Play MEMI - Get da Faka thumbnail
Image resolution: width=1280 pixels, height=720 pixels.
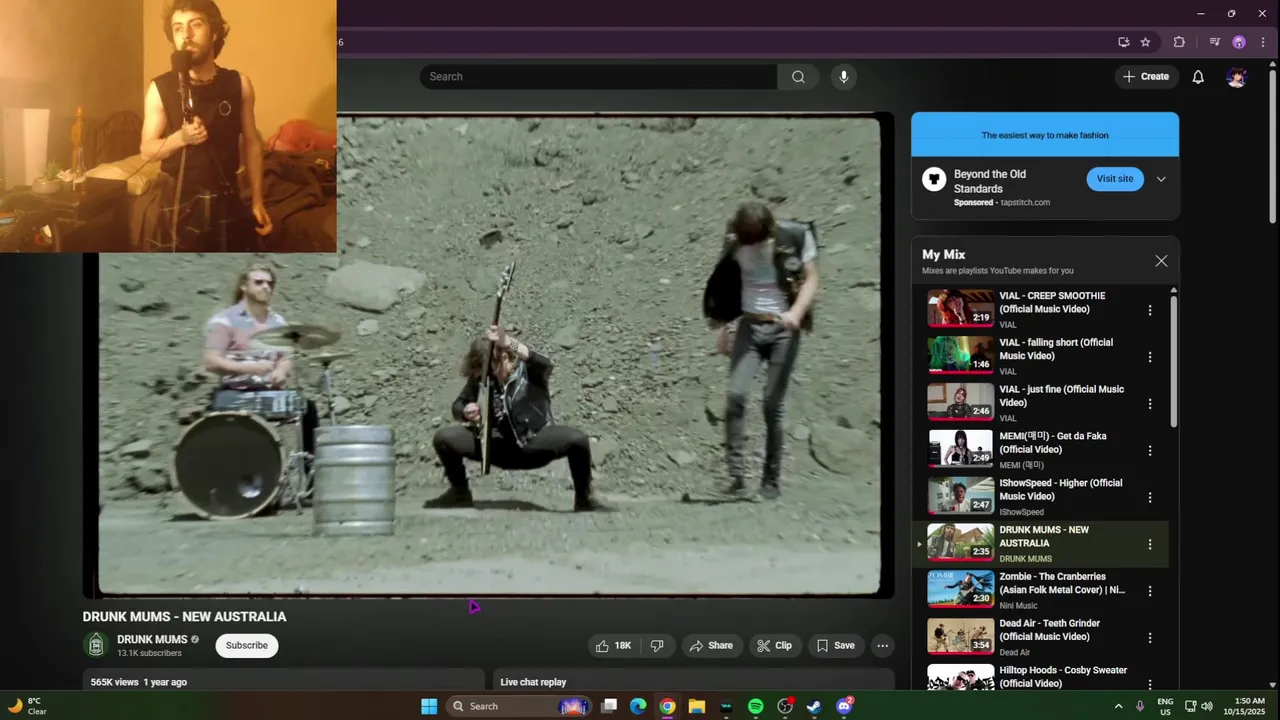[x=960, y=450]
